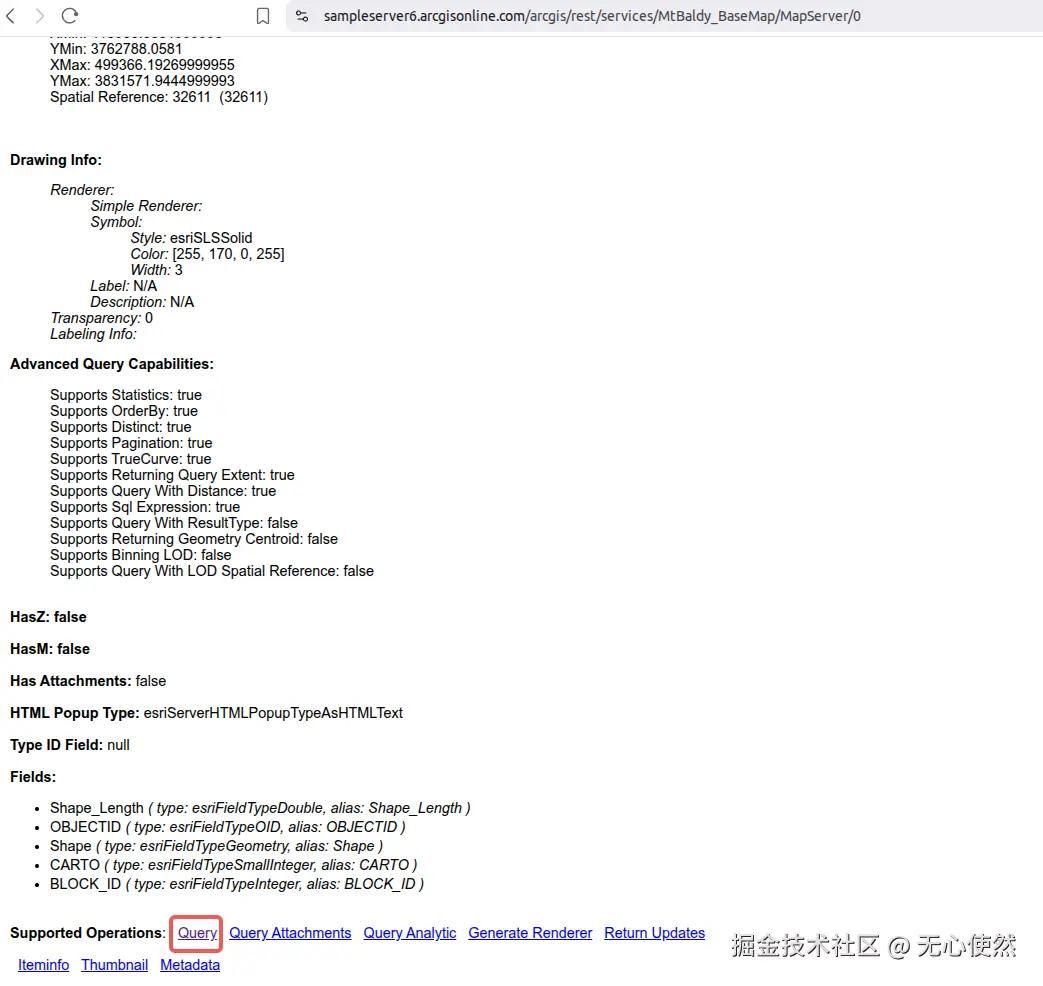Click 'Supports Statistics: true' line
The width and height of the screenshot is (1043, 986).
126,395
